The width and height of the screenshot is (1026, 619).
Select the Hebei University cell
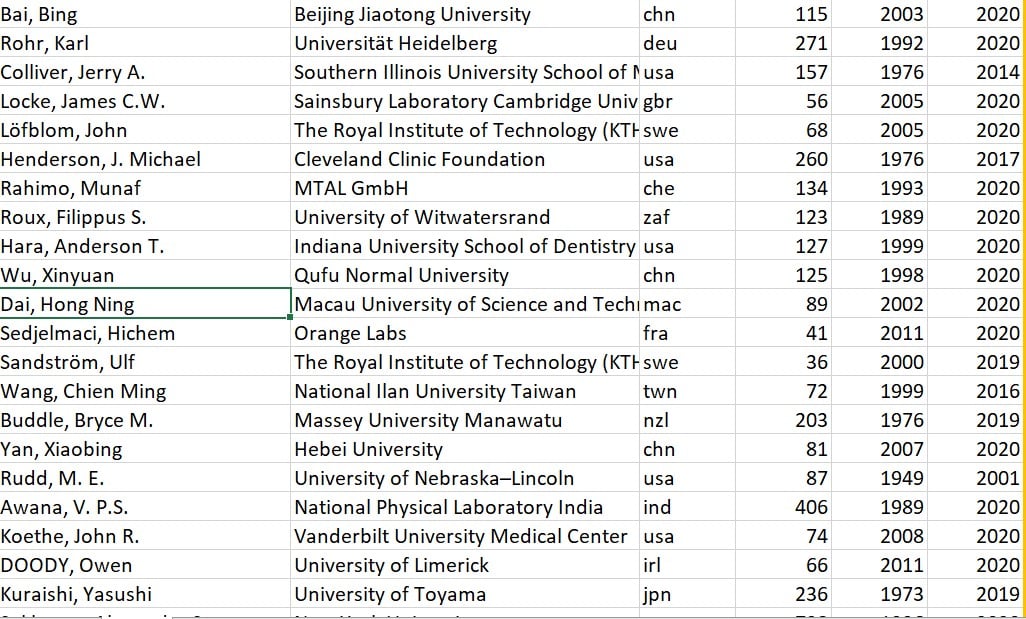(x=465, y=448)
